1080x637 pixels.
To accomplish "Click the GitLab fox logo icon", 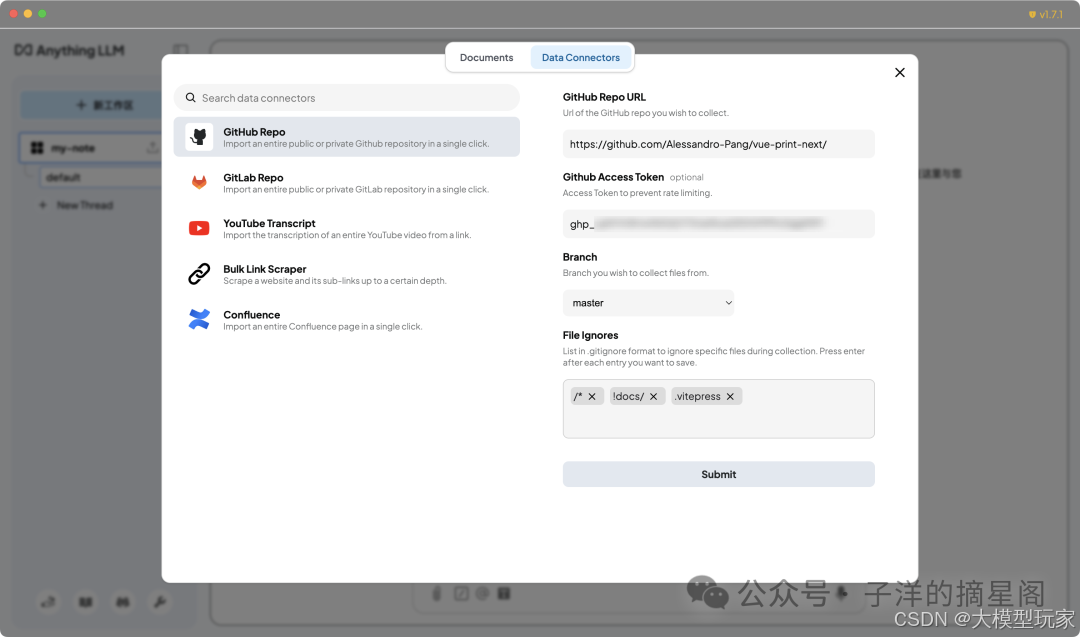I will [199, 182].
